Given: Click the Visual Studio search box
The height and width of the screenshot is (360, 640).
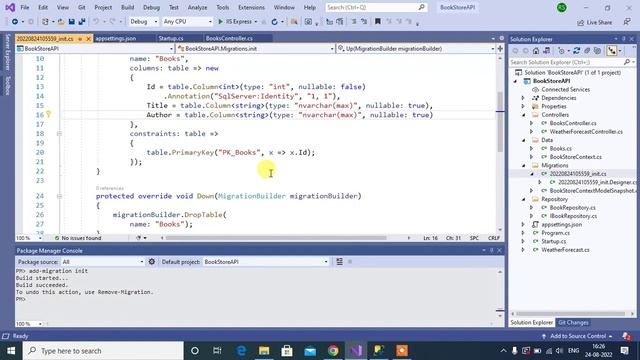Looking at the screenshot, I should (x=376, y=7).
